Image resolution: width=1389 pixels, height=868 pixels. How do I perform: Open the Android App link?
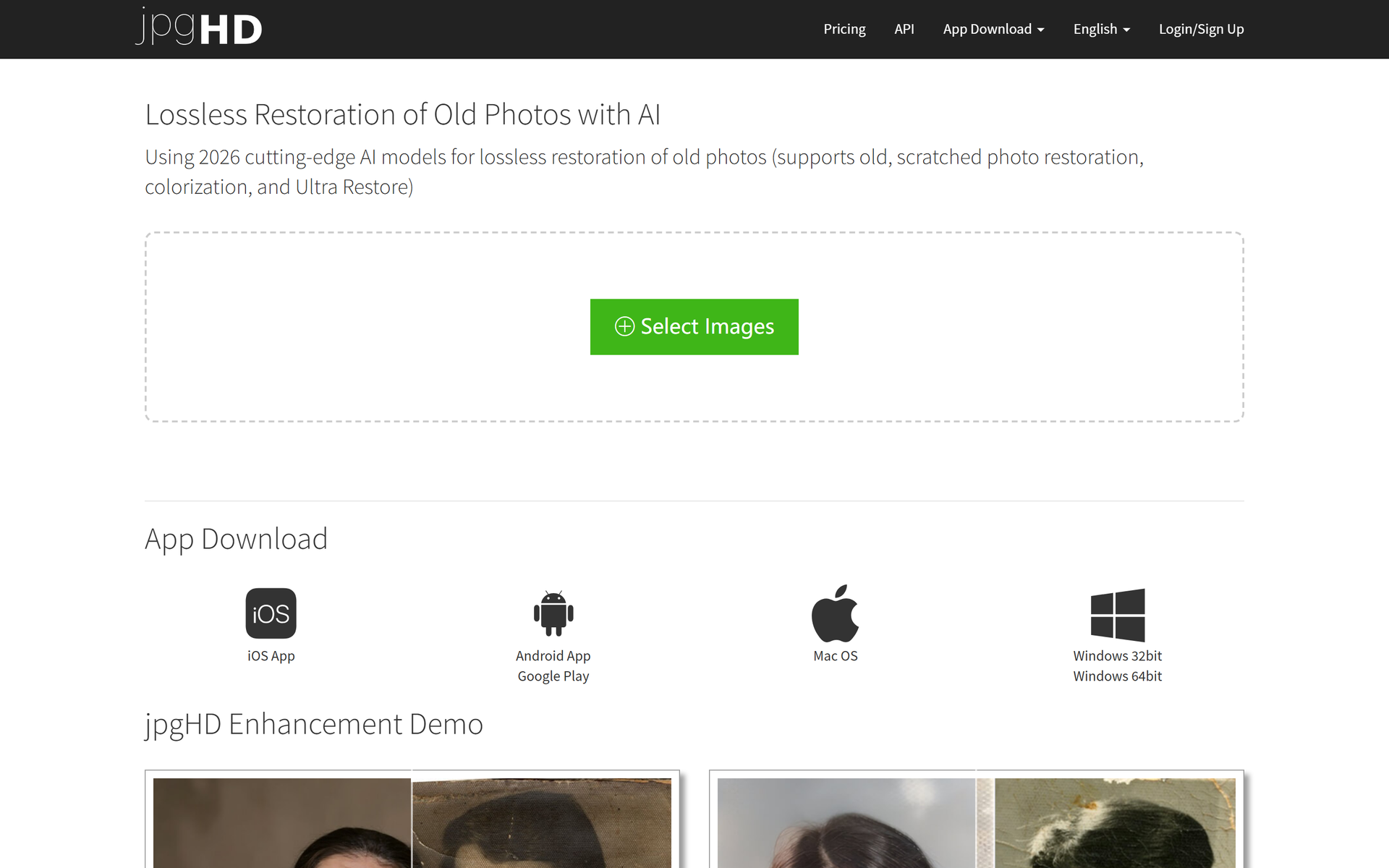553,656
